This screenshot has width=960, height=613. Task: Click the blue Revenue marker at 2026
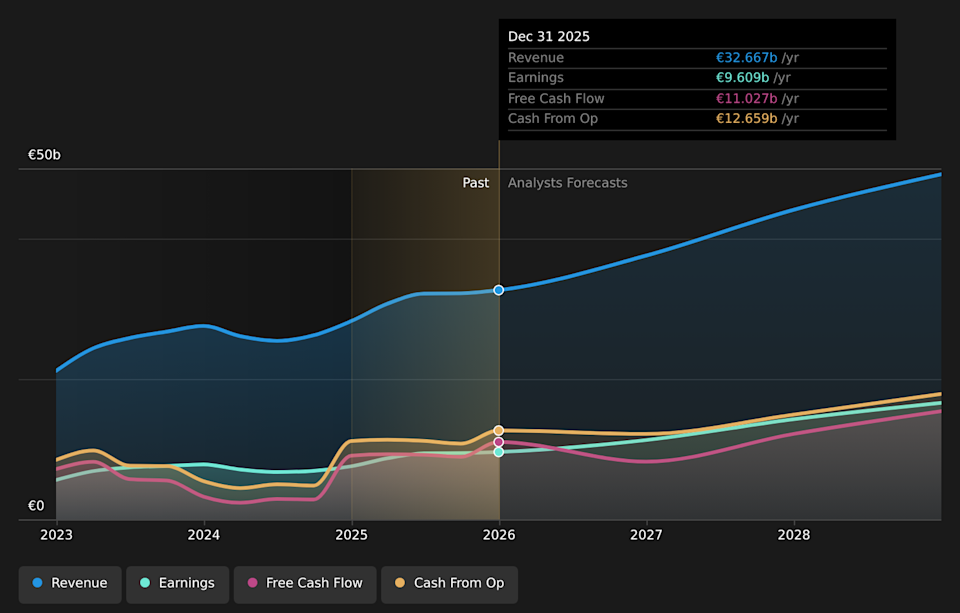point(499,290)
